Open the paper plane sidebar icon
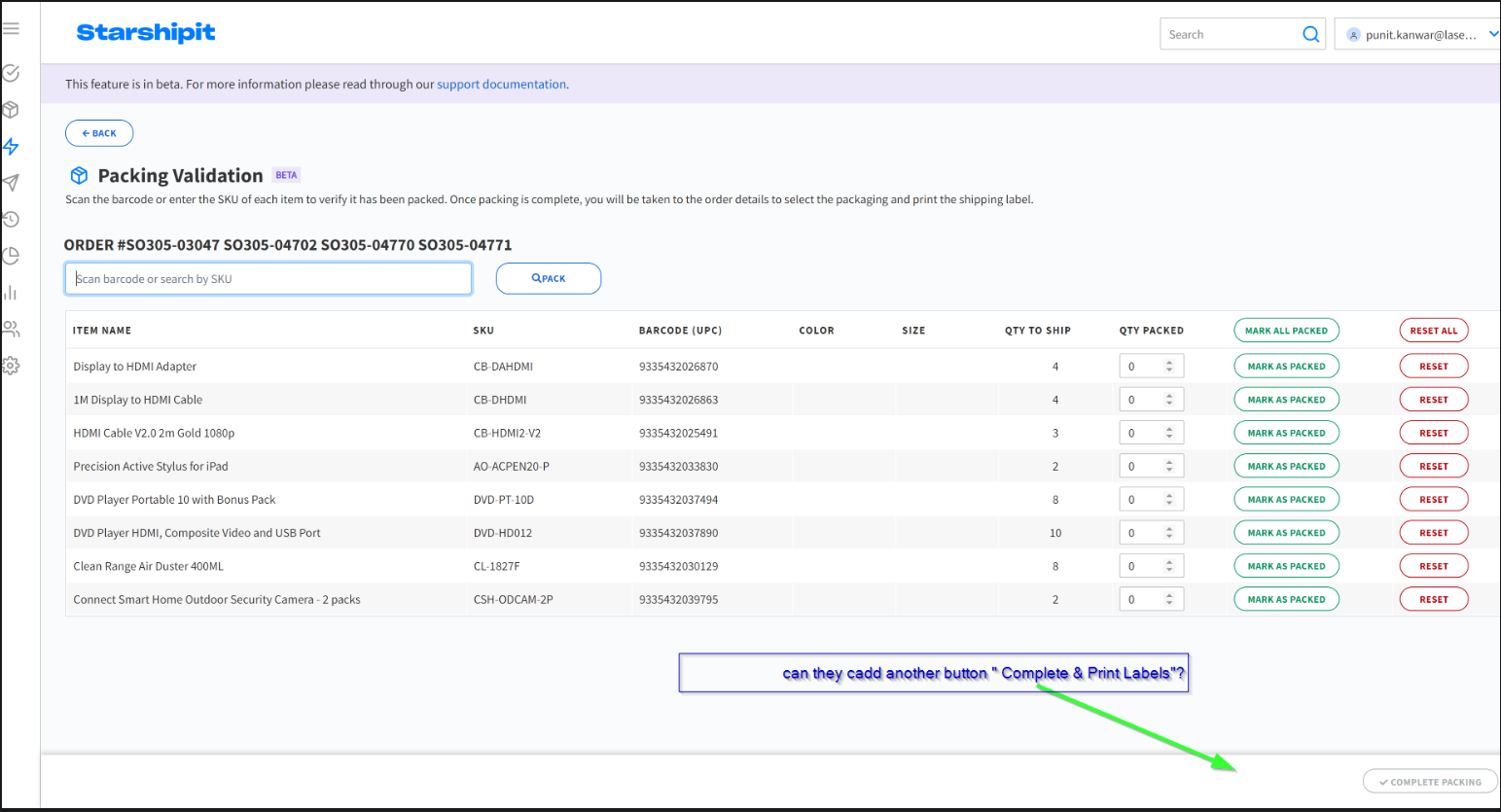 click(x=11, y=183)
